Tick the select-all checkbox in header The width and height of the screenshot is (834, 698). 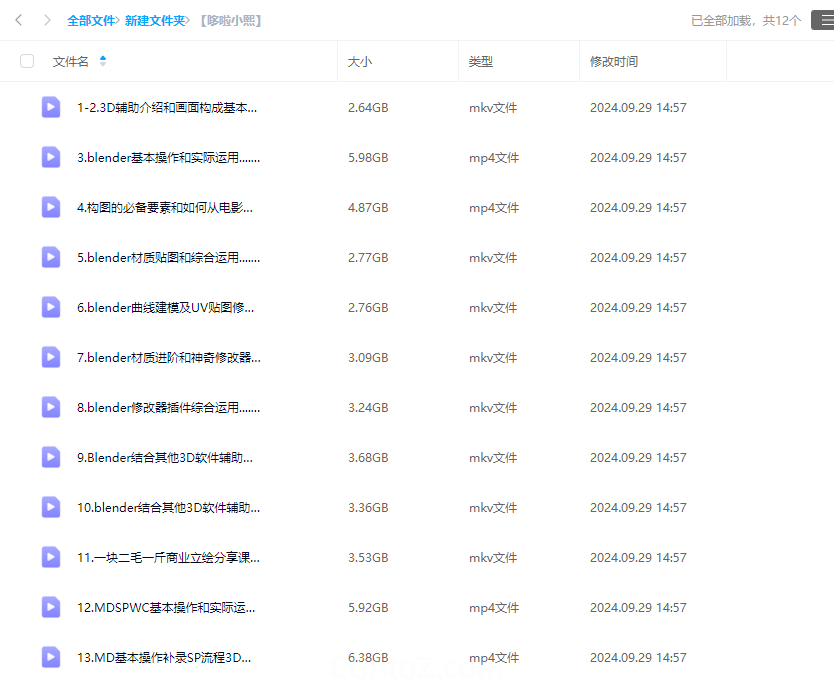pos(27,61)
